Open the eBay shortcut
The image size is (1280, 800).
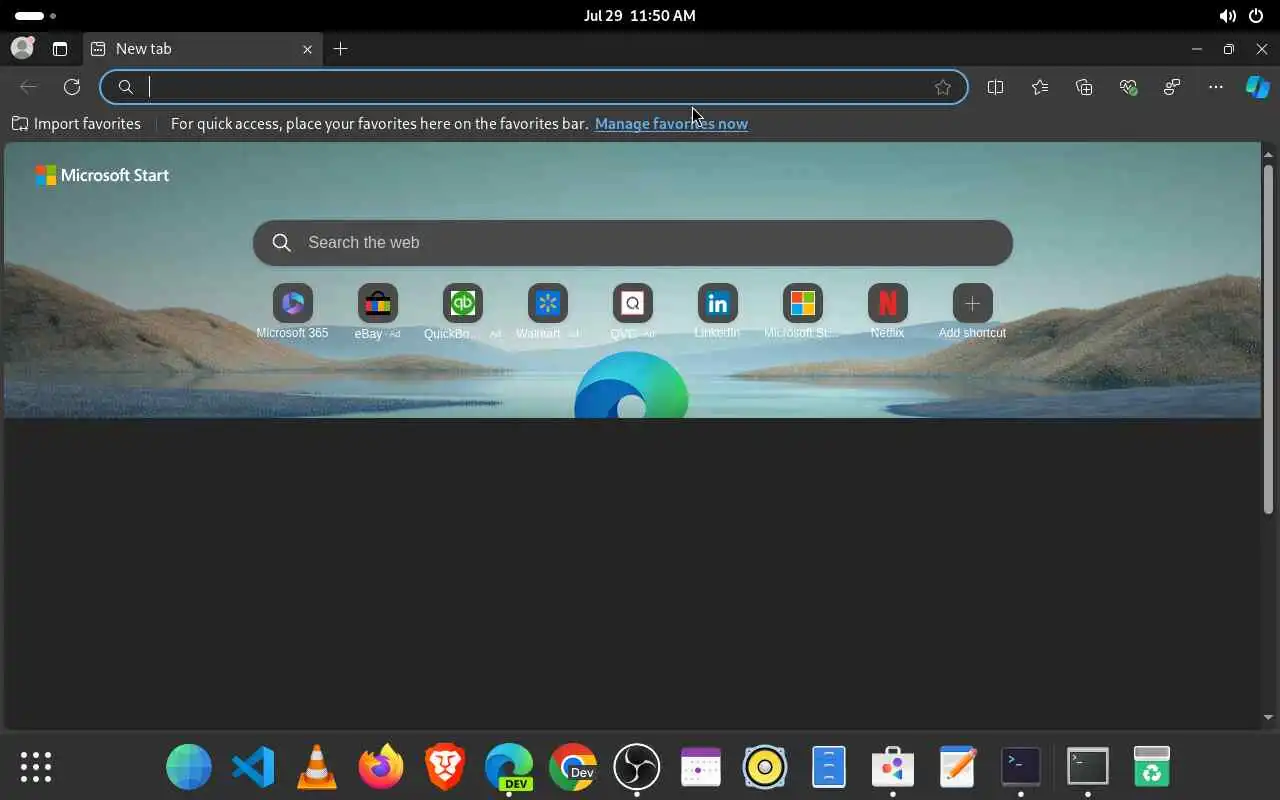tap(377, 312)
